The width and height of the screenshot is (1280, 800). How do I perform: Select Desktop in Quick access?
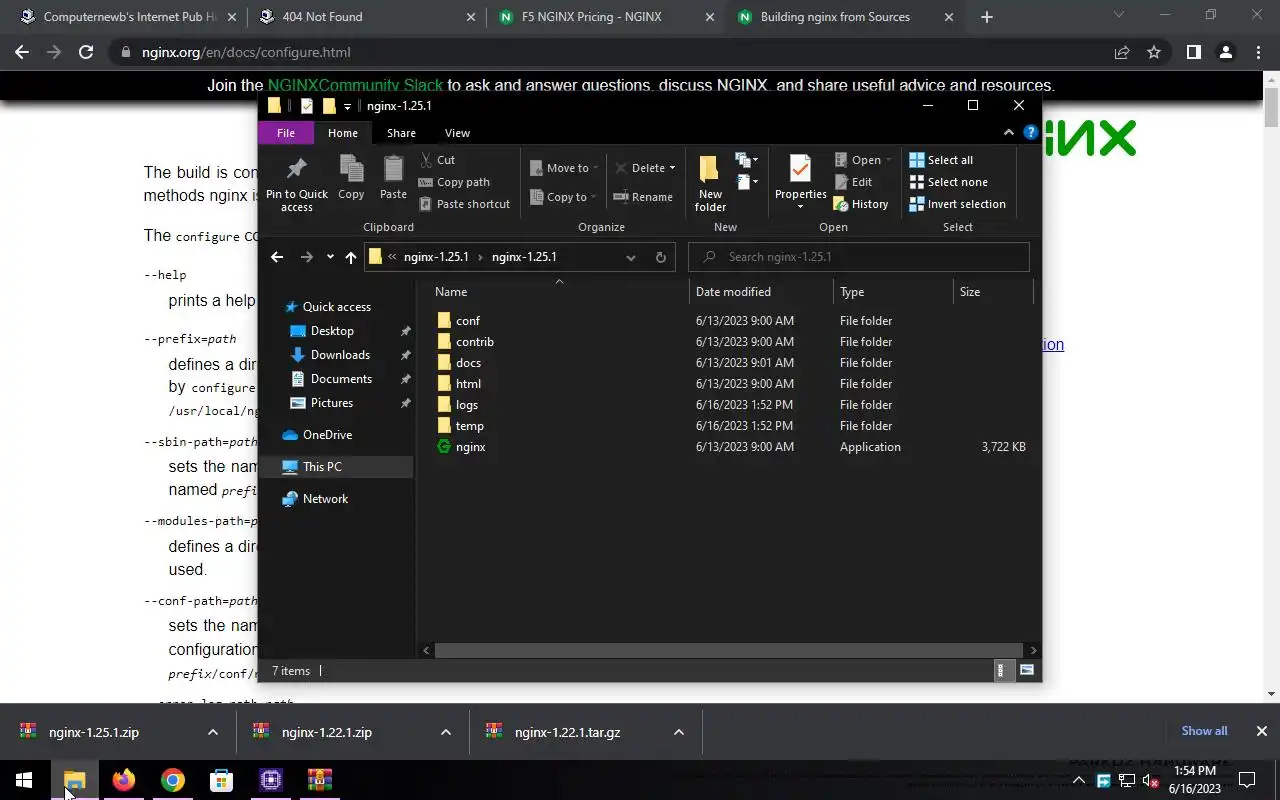click(332, 331)
